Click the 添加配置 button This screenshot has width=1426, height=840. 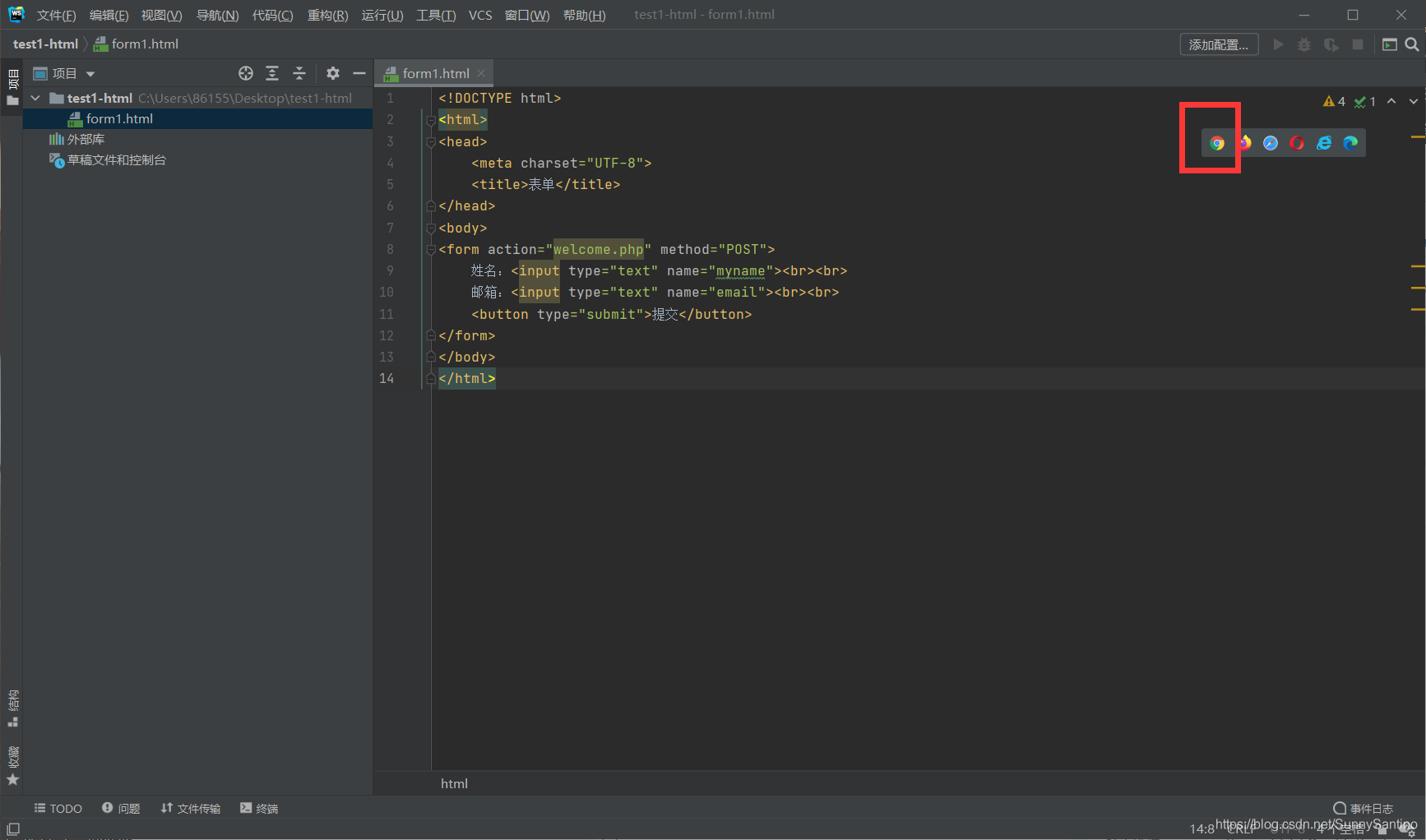(x=1219, y=44)
